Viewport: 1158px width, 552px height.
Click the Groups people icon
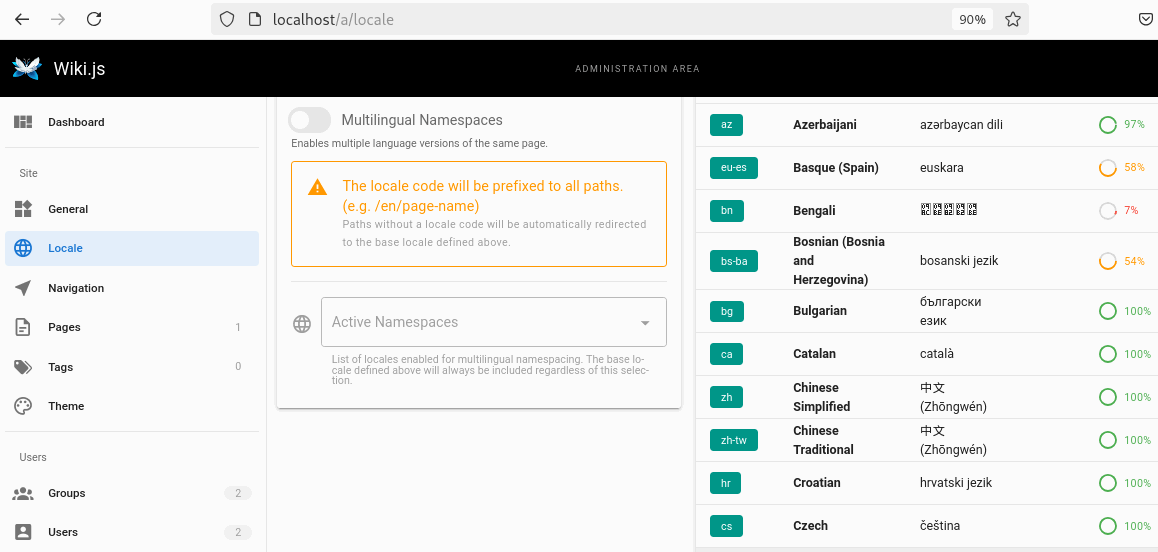coord(23,493)
